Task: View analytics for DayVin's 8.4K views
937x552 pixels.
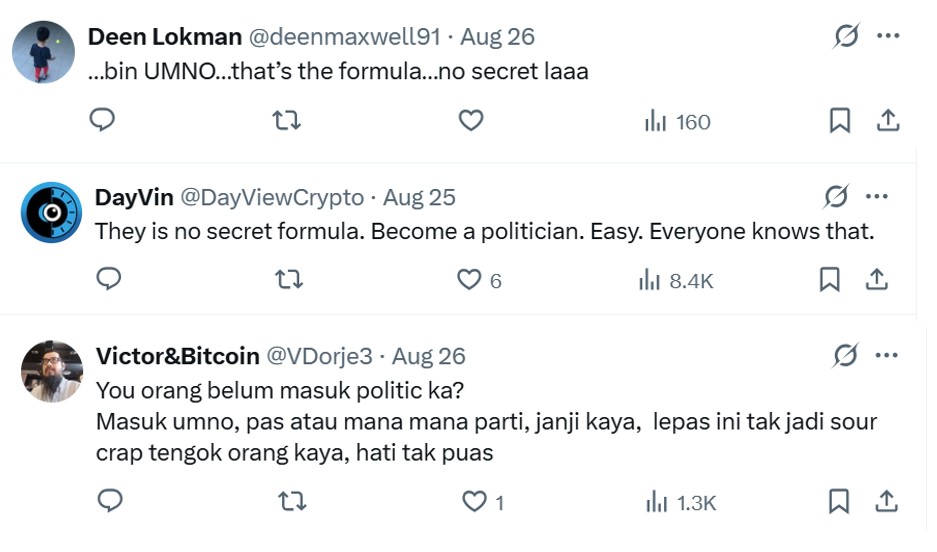Action: [x=676, y=281]
